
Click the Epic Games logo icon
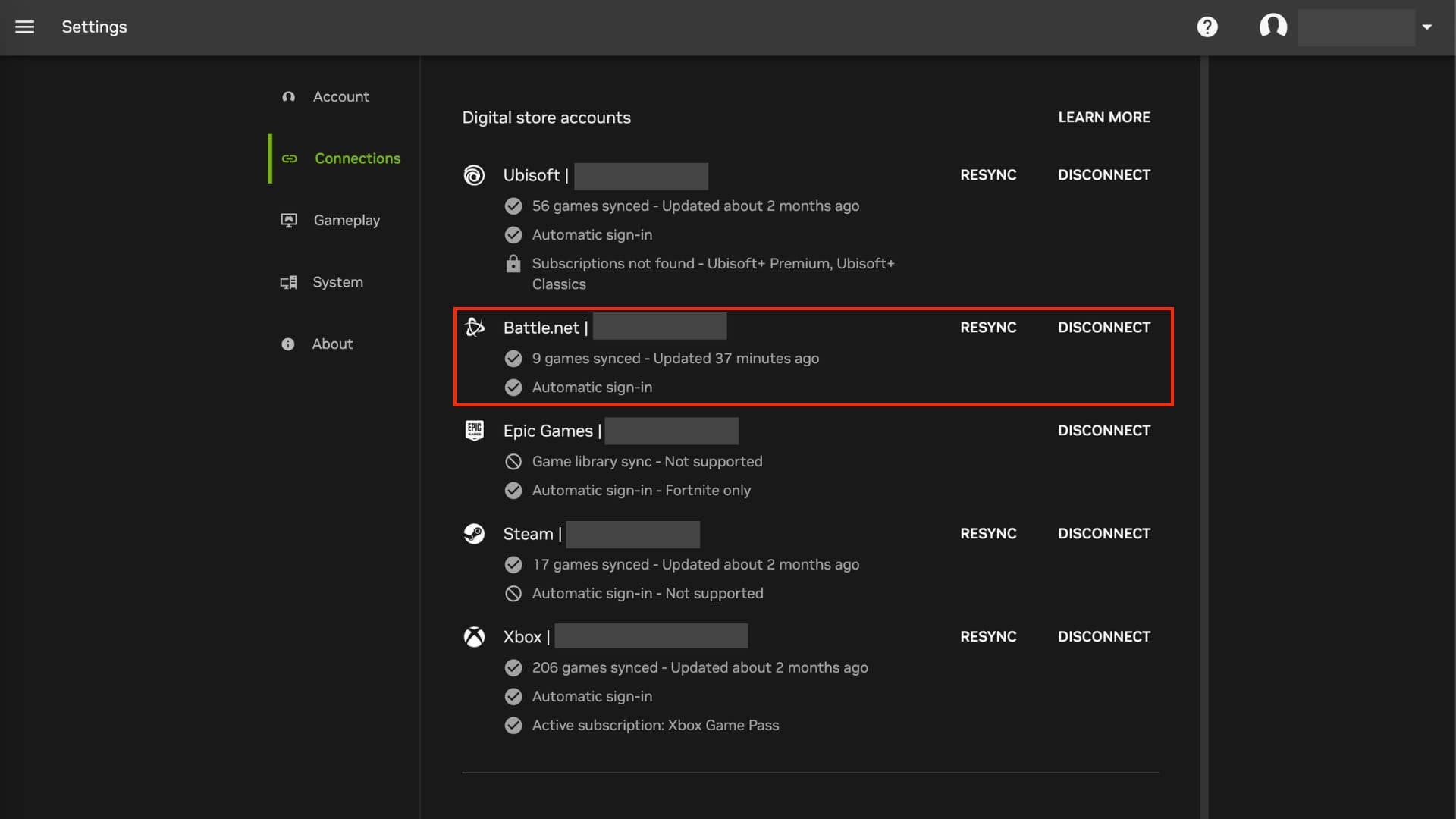pos(474,431)
